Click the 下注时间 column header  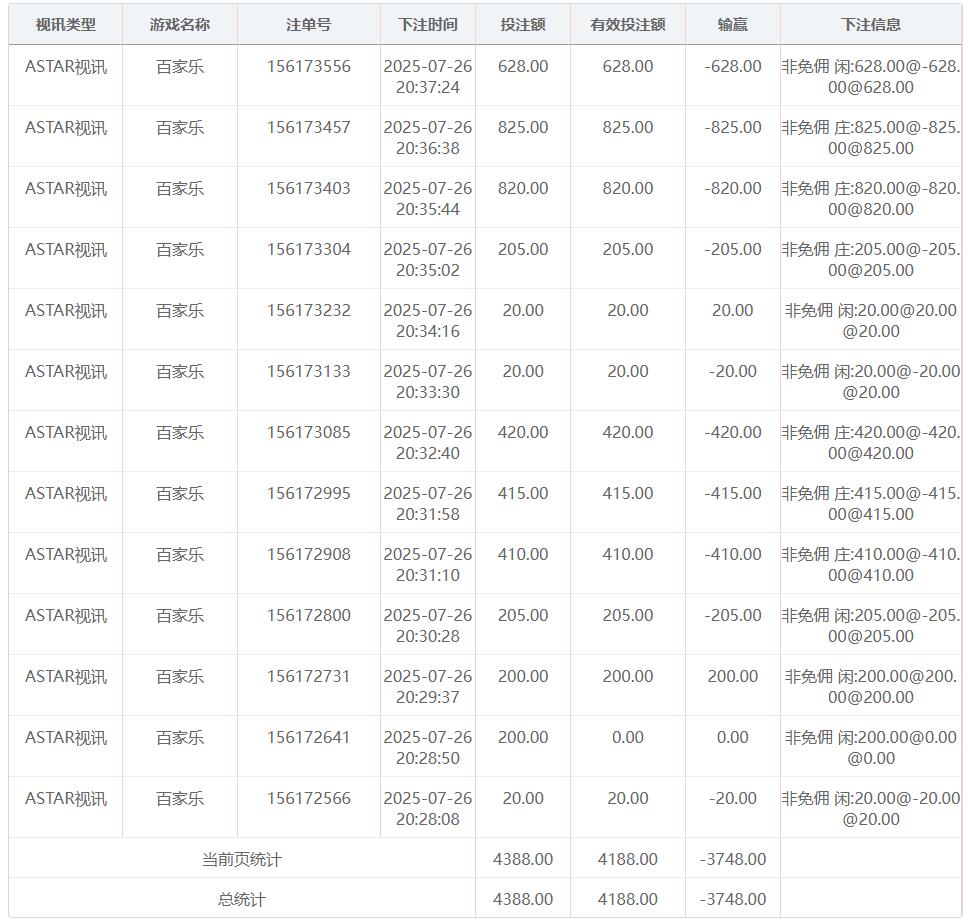click(427, 24)
